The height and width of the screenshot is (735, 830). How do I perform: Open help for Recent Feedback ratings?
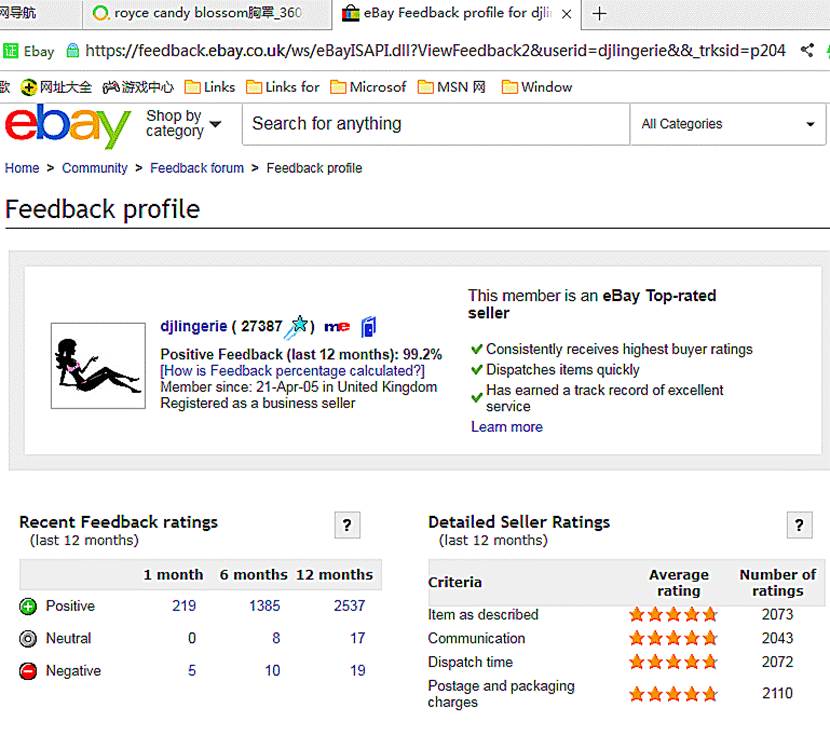click(346, 525)
